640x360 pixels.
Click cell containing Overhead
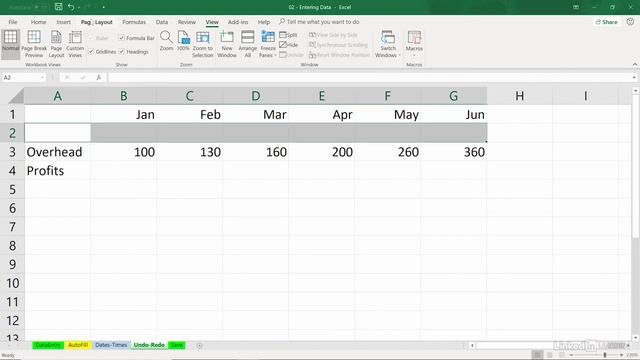(x=57, y=152)
